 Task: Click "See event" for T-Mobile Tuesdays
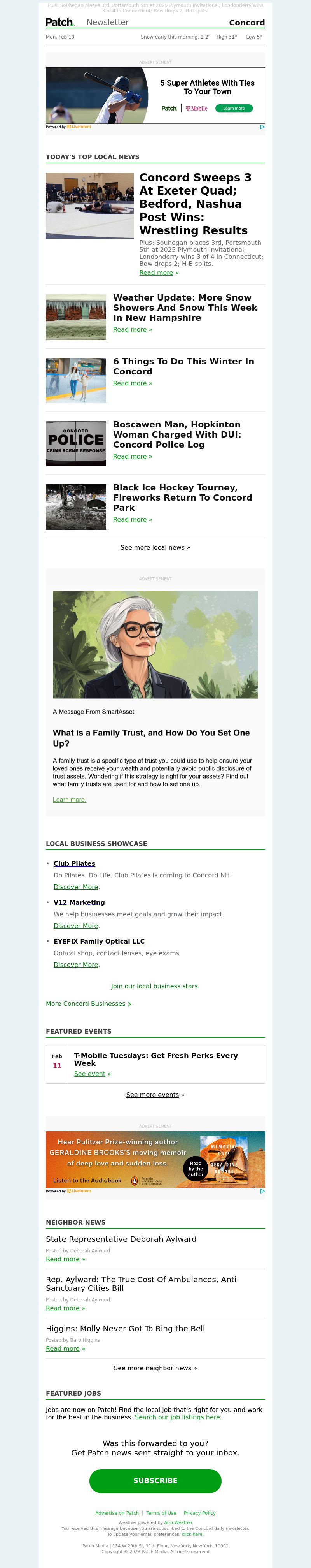[x=90, y=1074]
